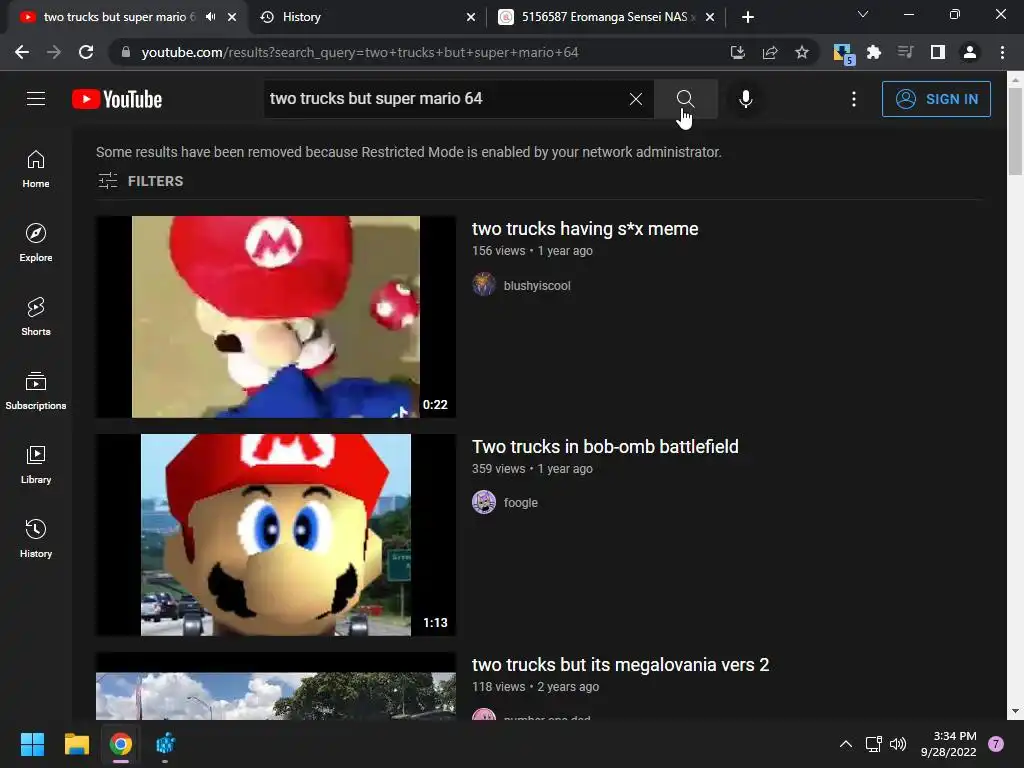Visit the foogle channel name
This screenshot has height=768, width=1024.
520,503
